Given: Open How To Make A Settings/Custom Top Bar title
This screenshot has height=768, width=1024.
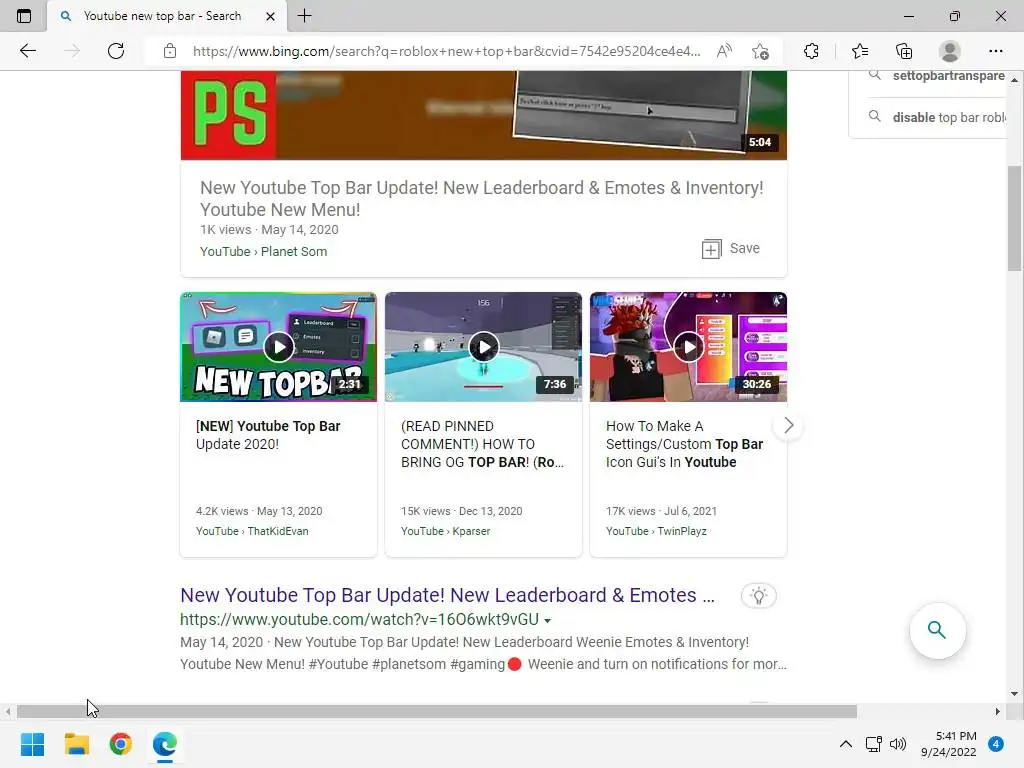Looking at the screenshot, I should tap(684, 444).
